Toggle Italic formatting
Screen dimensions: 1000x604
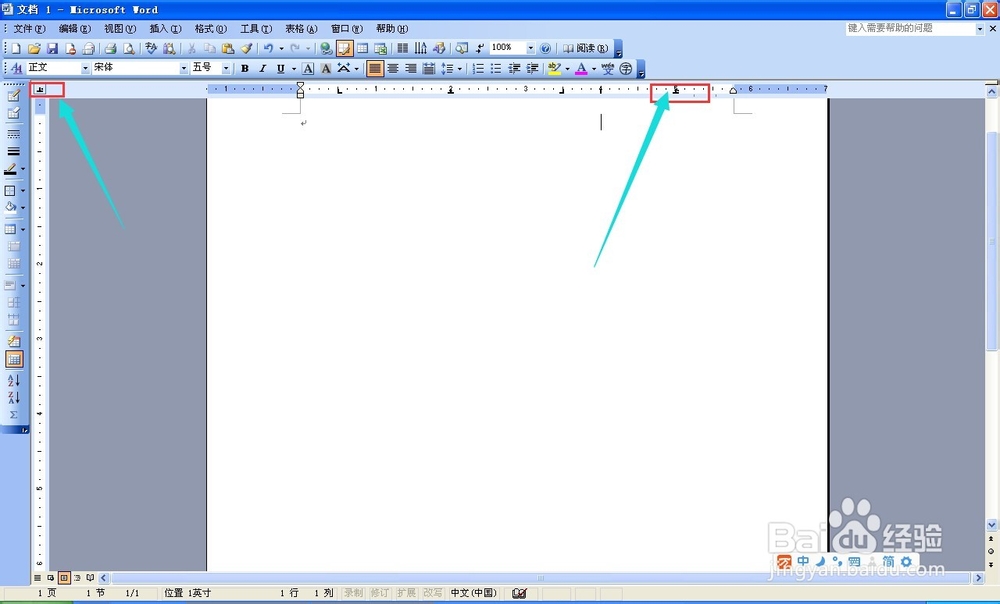click(262, 68)
